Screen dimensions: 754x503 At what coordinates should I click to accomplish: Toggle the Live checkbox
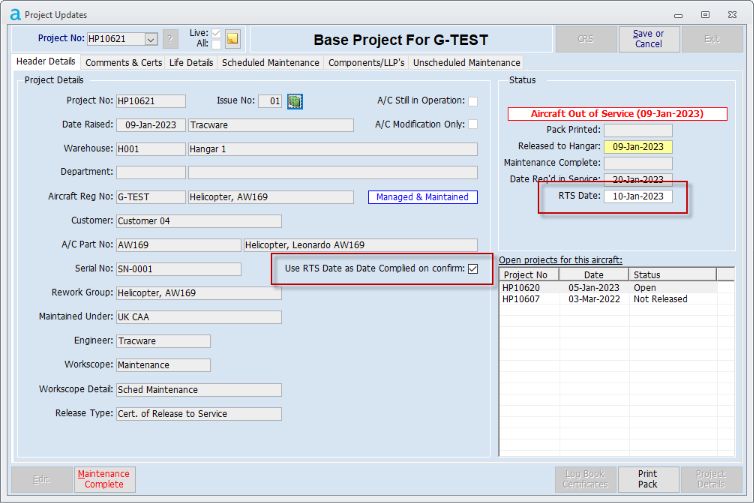point(216,33)
